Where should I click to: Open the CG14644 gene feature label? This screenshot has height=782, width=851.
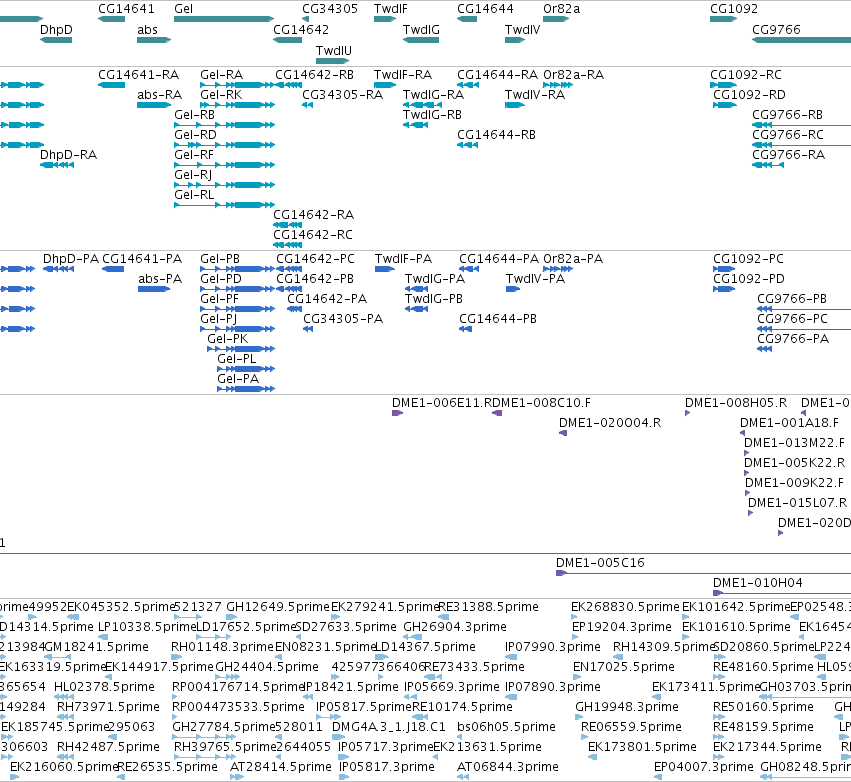(485, 9)
